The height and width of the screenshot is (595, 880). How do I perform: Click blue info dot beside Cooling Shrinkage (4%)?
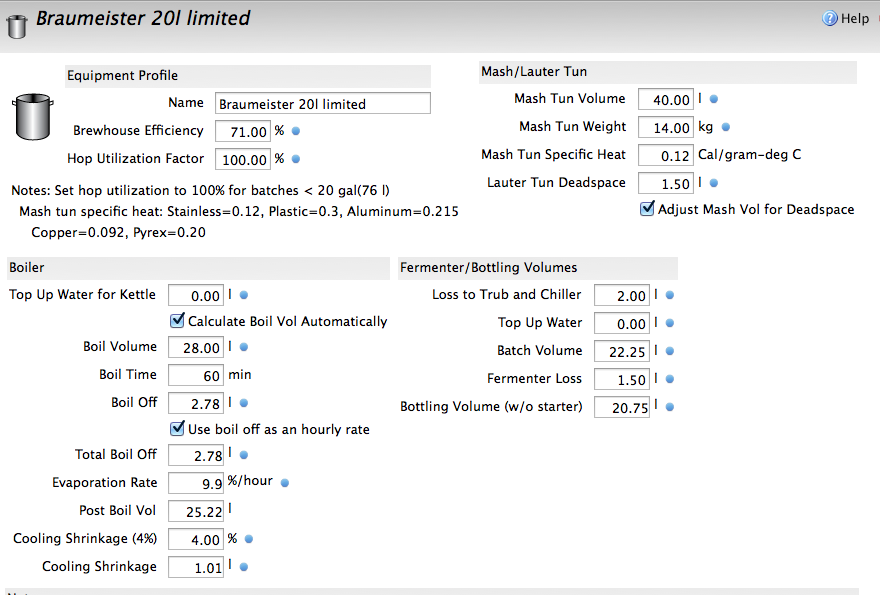[x=249, y=539]
